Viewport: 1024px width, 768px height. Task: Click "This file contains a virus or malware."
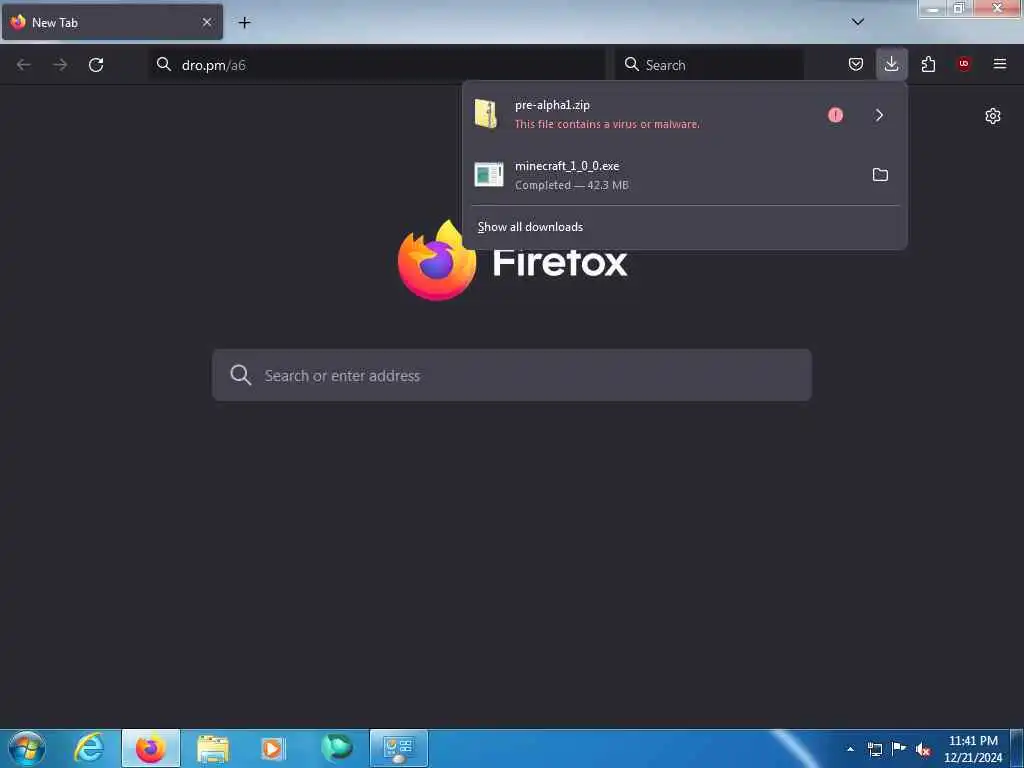click(607, 124)
